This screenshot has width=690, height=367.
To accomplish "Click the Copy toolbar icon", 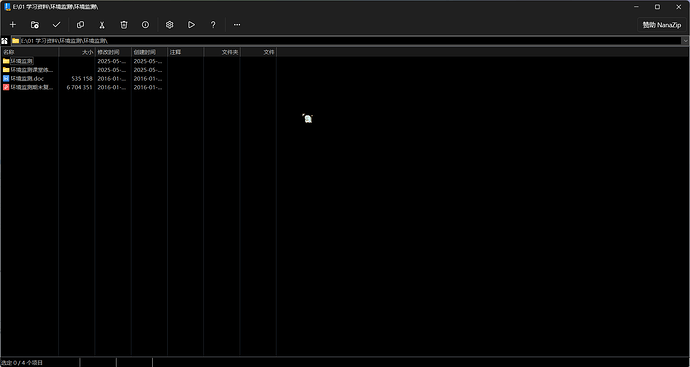I will pyautogui.click(x=81, y=25).
